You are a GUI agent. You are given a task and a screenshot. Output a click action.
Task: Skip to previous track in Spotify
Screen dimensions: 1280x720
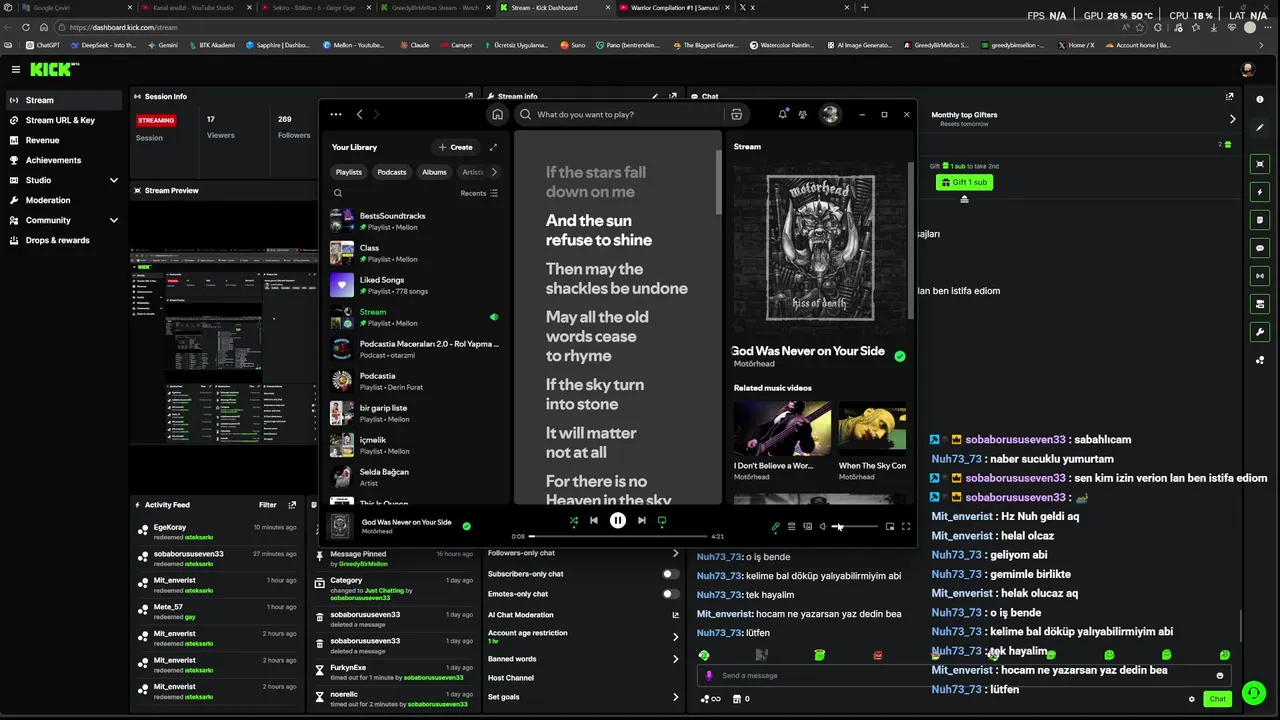[594, 521]
